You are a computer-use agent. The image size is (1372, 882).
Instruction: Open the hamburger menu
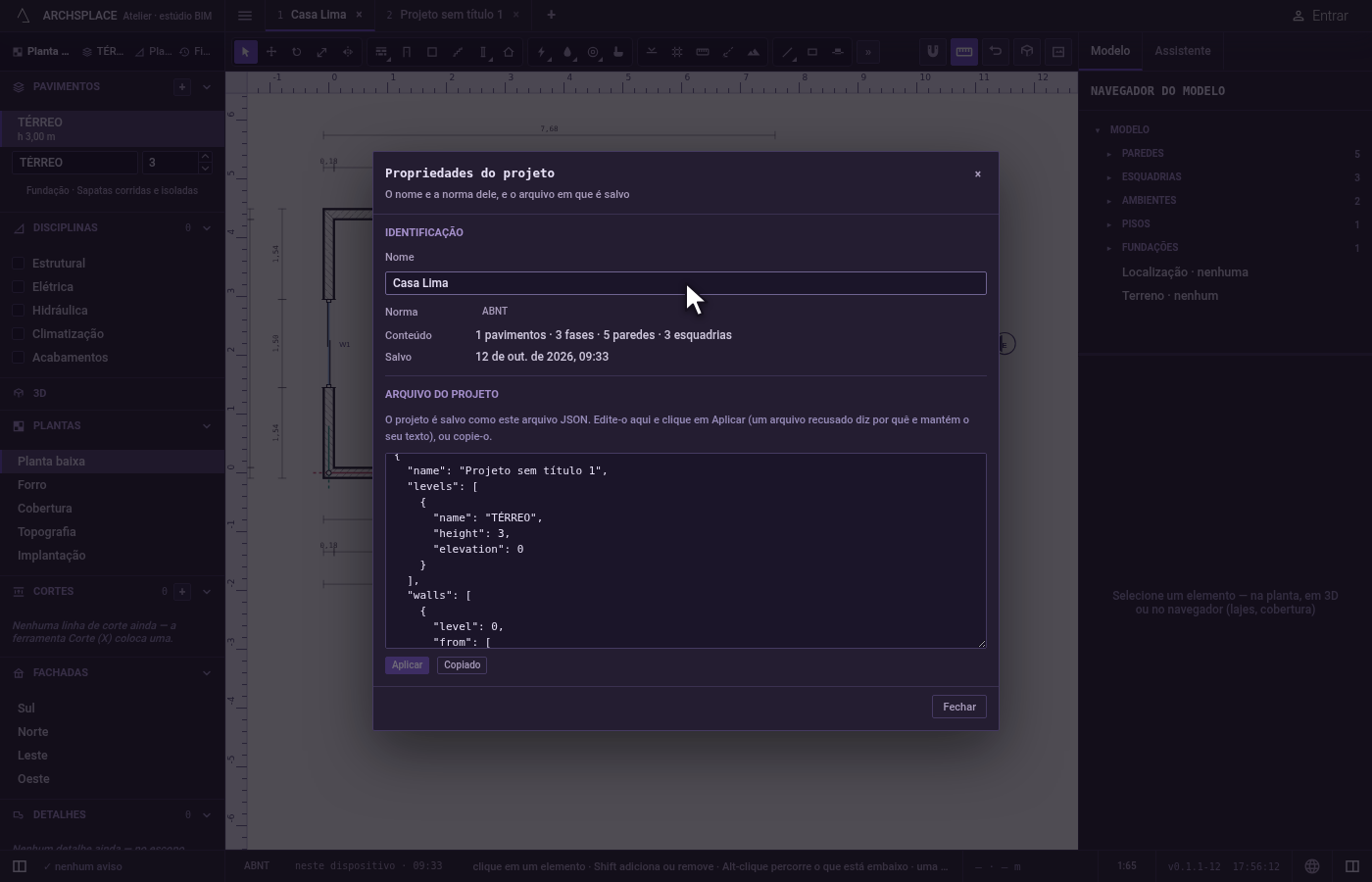(245, 15)
